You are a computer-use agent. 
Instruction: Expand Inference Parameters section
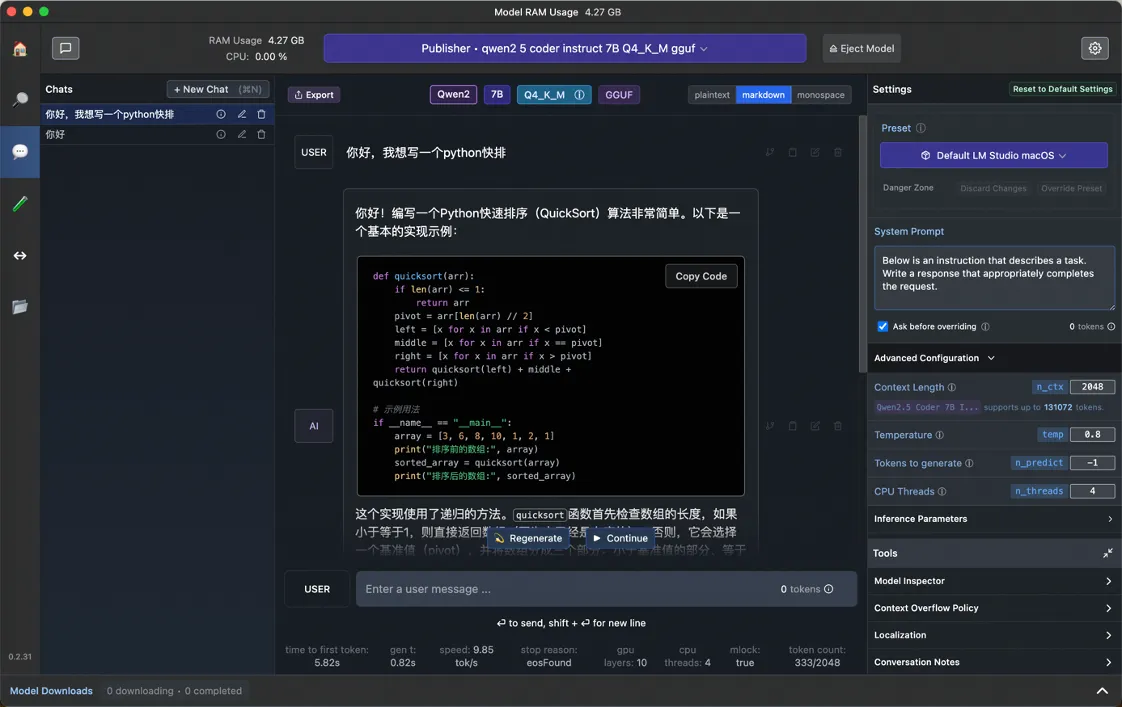[x=993, y=519]
